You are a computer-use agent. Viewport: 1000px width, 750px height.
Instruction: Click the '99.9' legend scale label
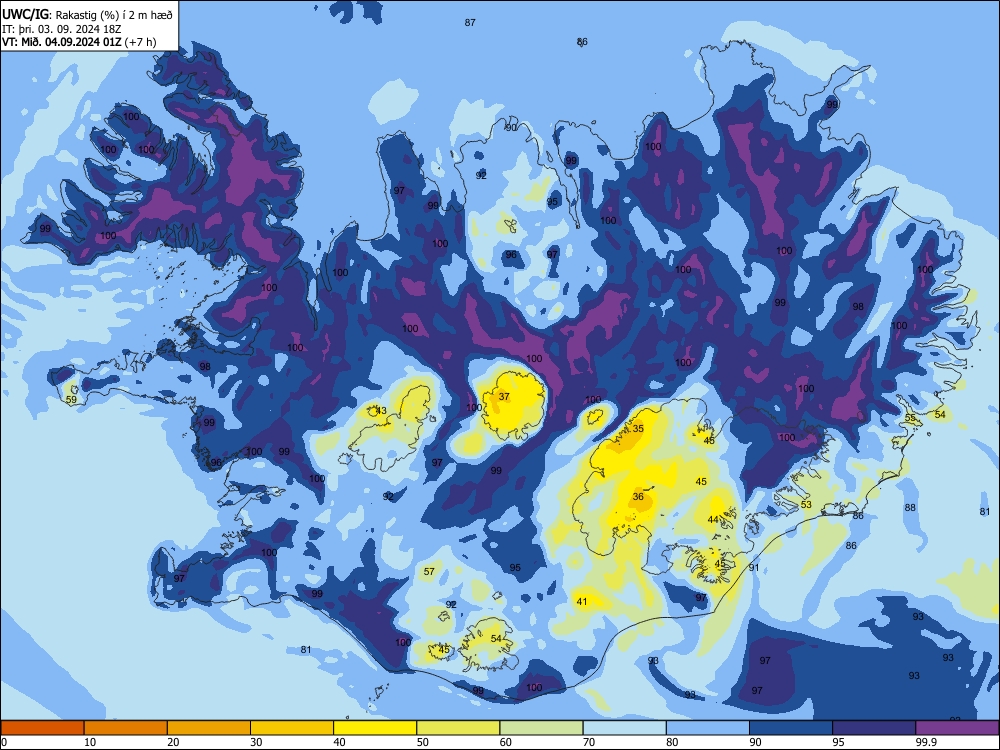926,742
